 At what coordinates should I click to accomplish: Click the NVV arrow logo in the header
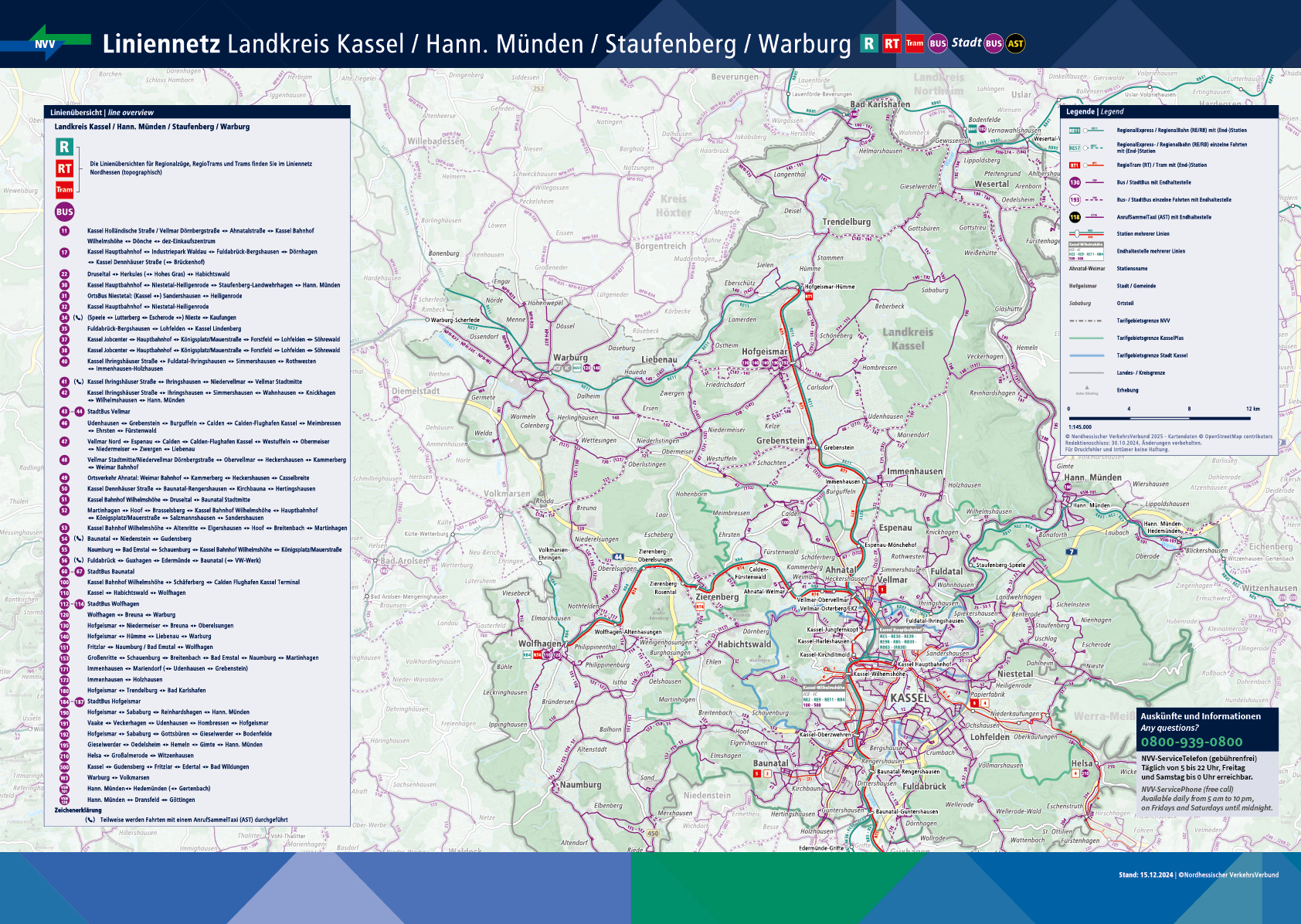point(46,43)
